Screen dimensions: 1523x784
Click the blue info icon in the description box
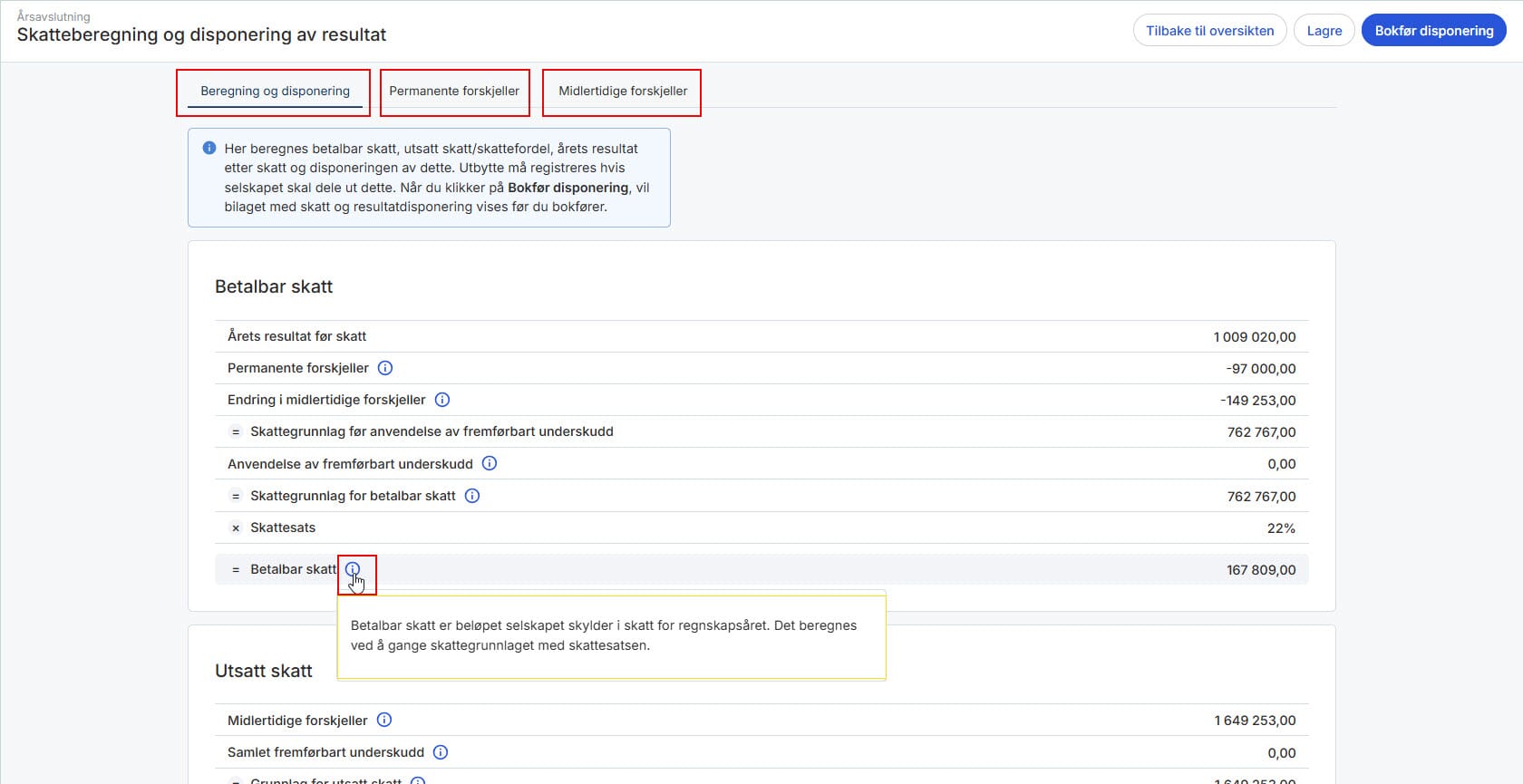point(209,148)
